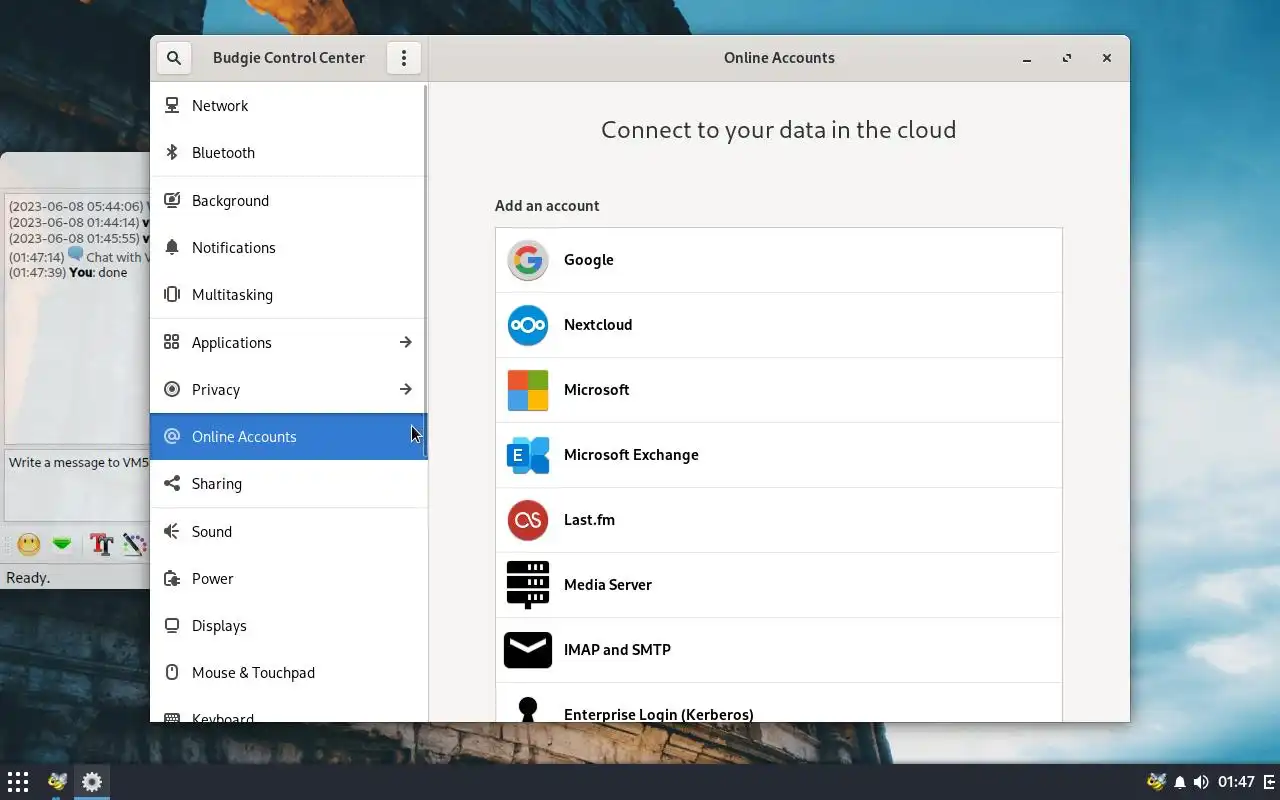Click the IMAP and SMTP envelope icon

[528, 650]
